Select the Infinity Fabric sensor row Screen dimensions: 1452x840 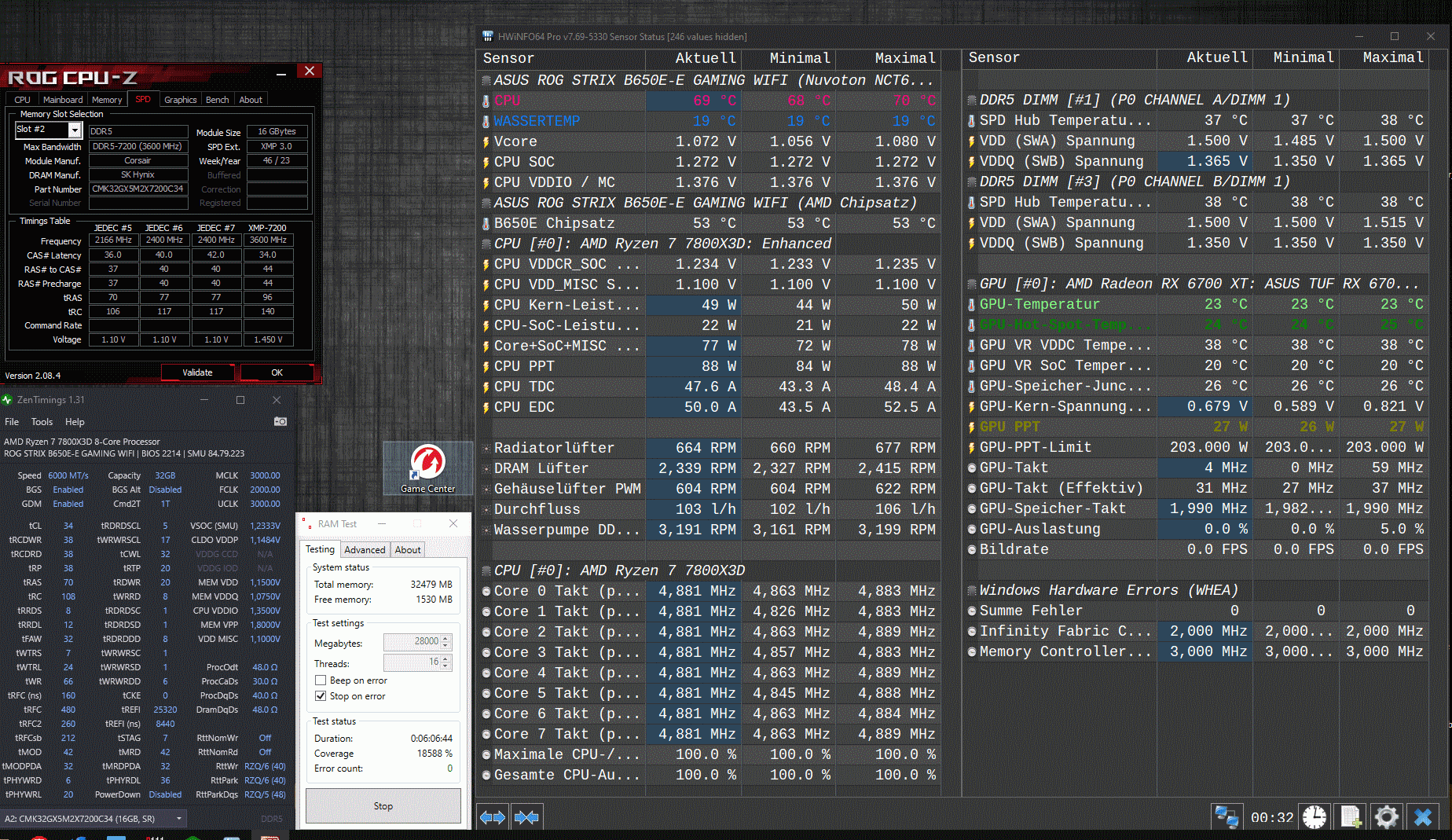1196,631
